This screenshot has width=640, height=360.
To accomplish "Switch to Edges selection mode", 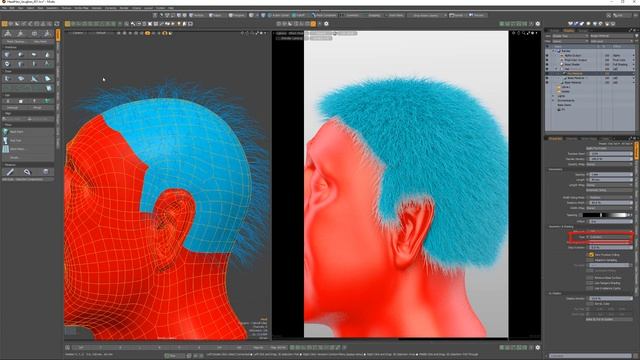I will 216,15.
